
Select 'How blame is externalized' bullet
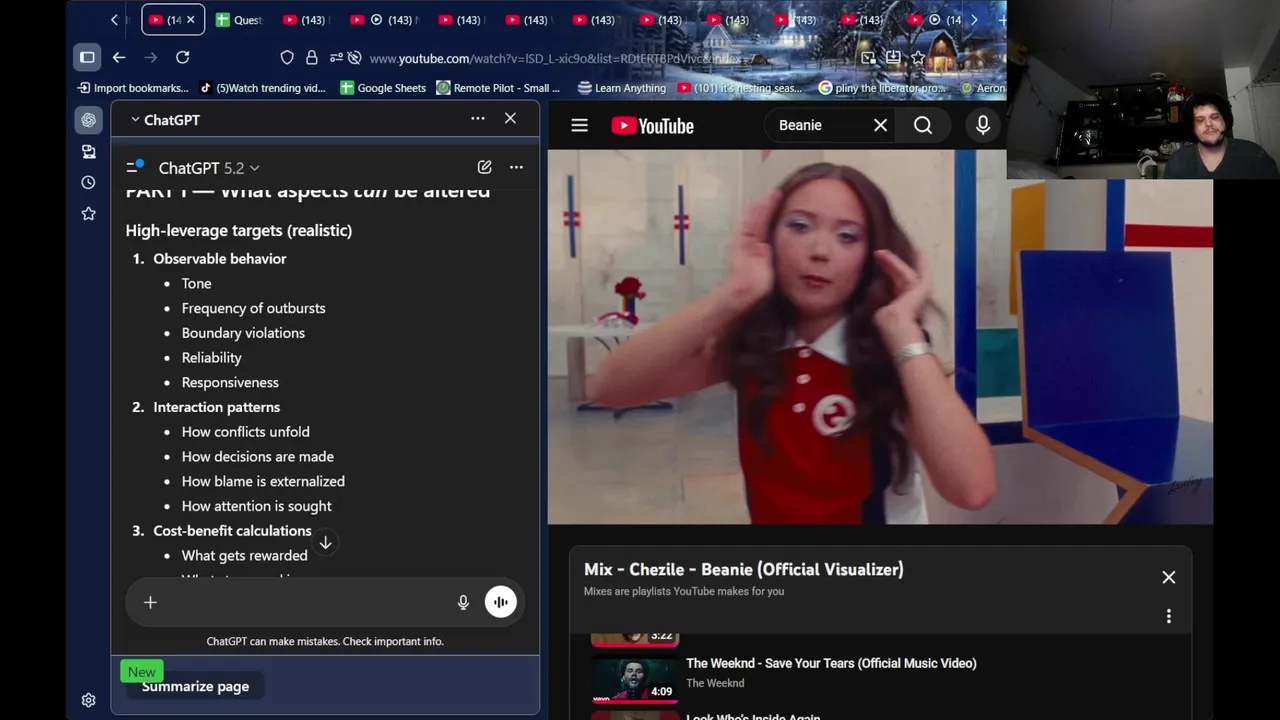pyautogui.click(x=263, y=481)
